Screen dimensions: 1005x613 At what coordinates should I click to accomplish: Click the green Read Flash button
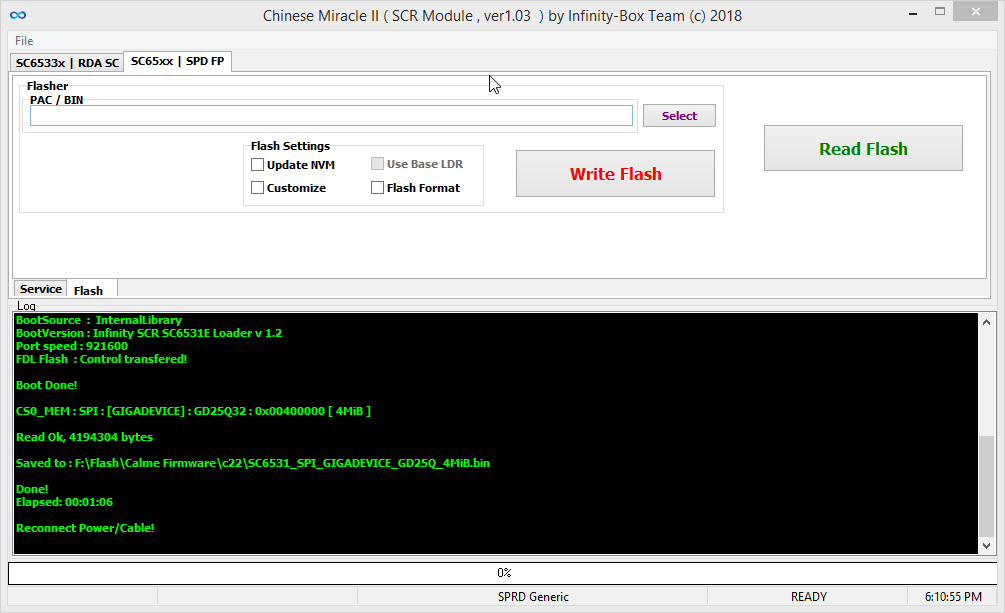(x=863, y=149)
